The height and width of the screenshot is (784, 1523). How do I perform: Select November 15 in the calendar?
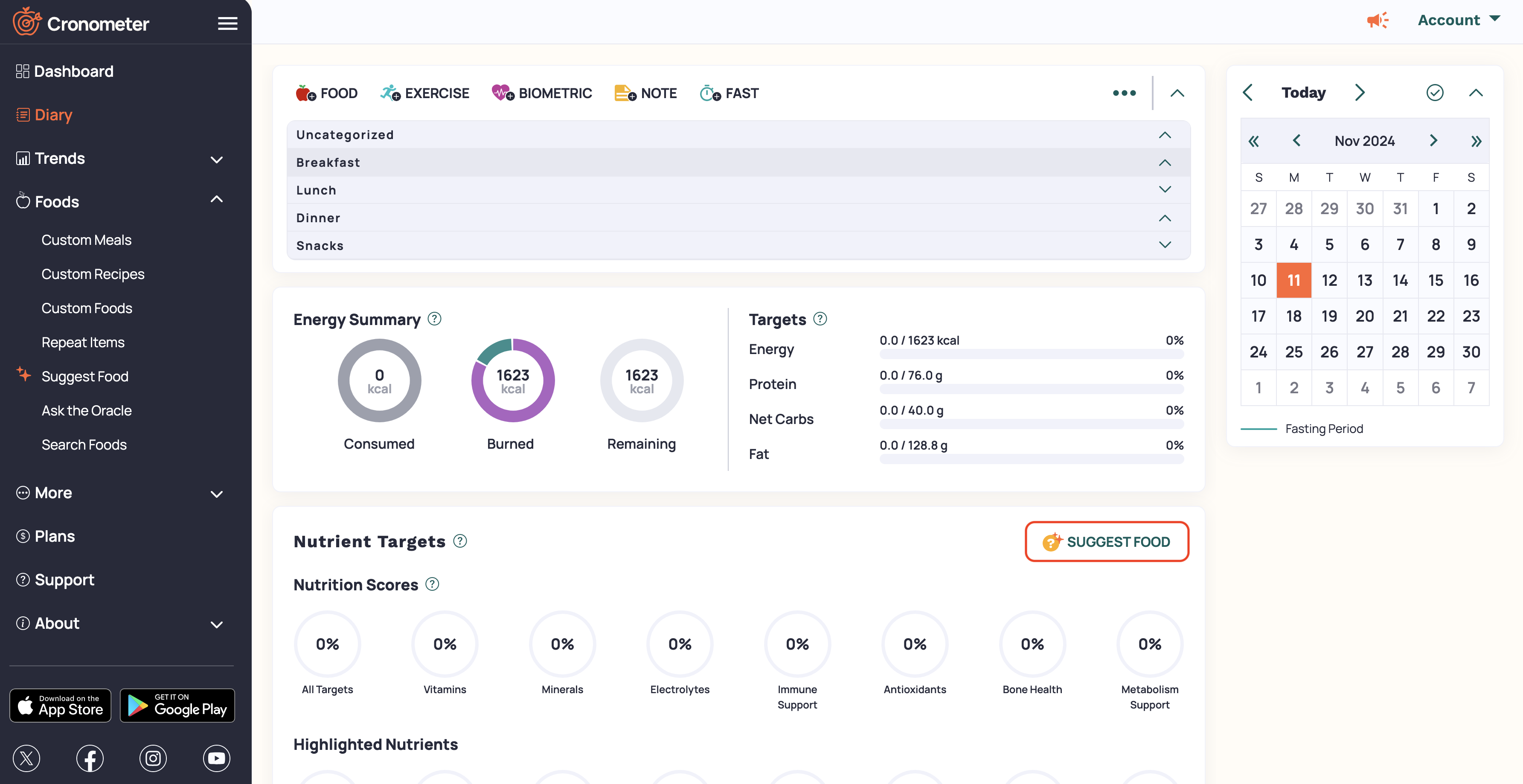coord(1436,280)
